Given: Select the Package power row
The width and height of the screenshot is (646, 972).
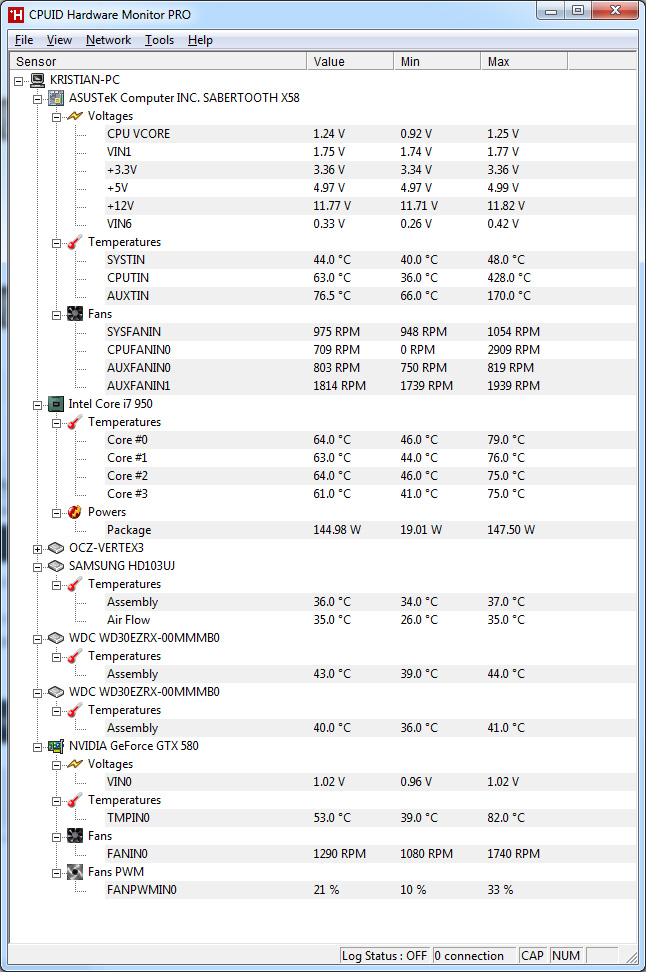Looking at the screenshot, I should 371,529.
